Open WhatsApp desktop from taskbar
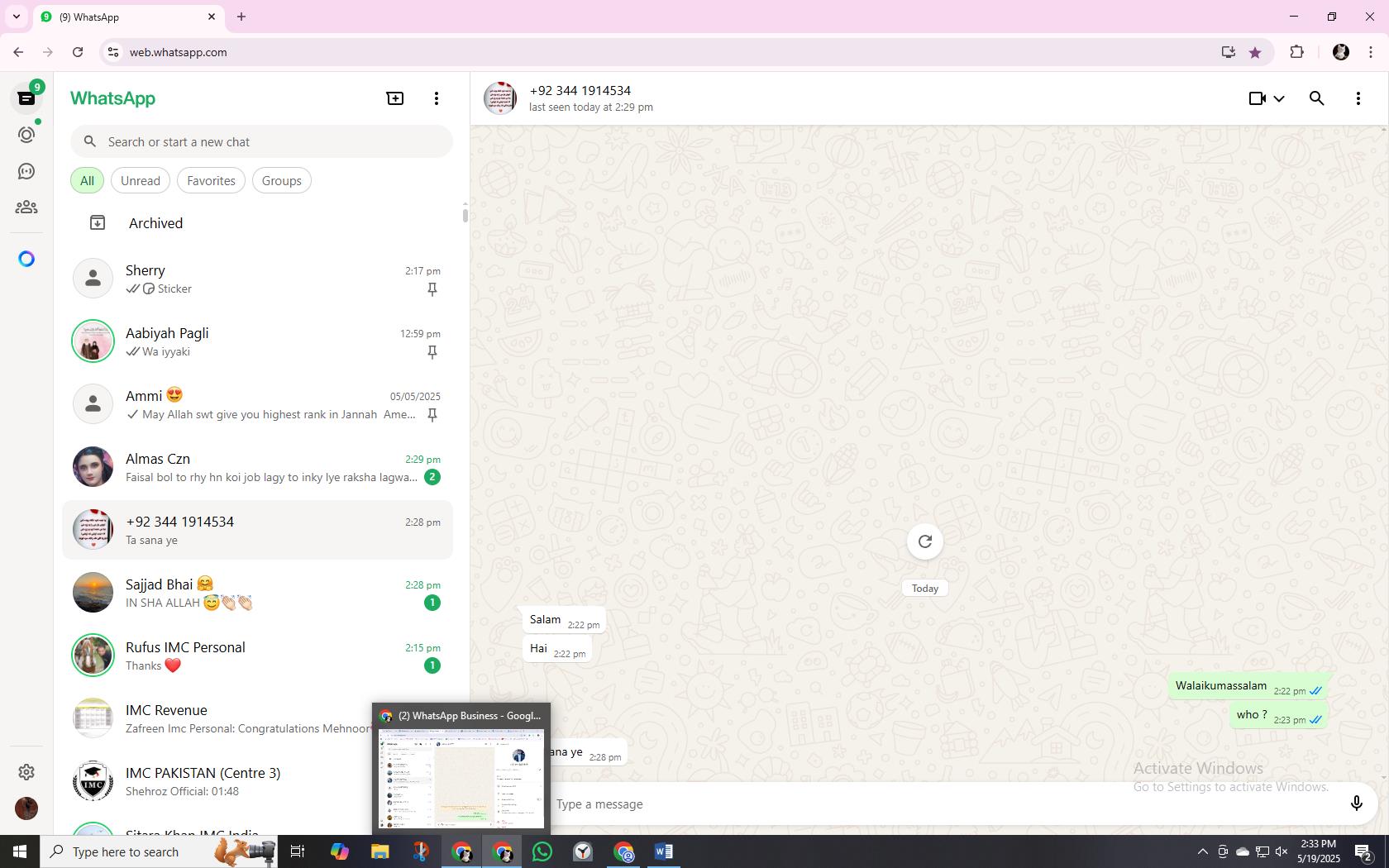This screenshot has height=868, width=1389. coord(542,851)
